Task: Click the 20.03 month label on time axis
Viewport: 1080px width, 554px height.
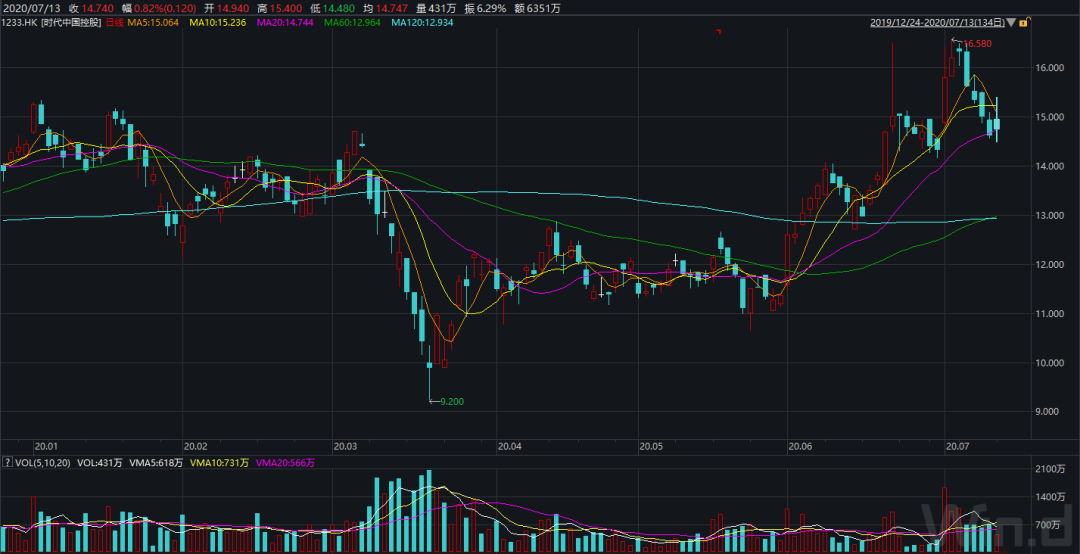Action: pyautogui.click(x=346, y=446)
